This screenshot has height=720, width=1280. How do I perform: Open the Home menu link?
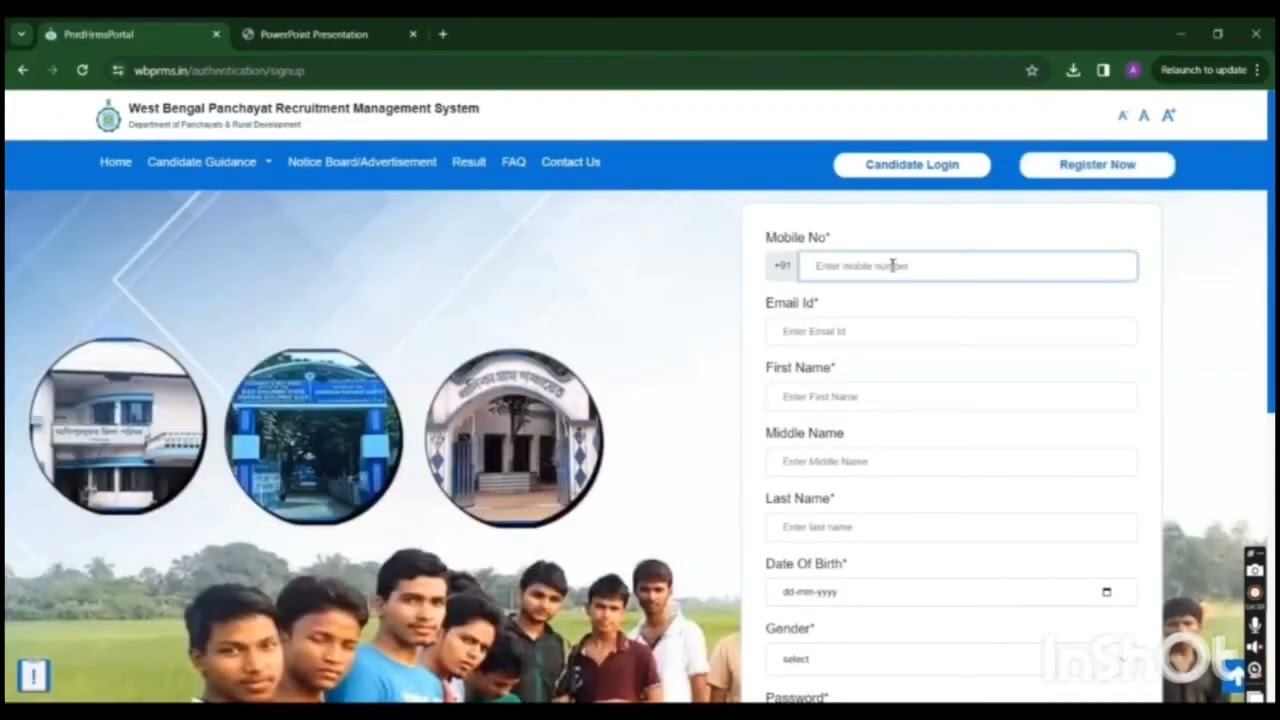(115, 162)
